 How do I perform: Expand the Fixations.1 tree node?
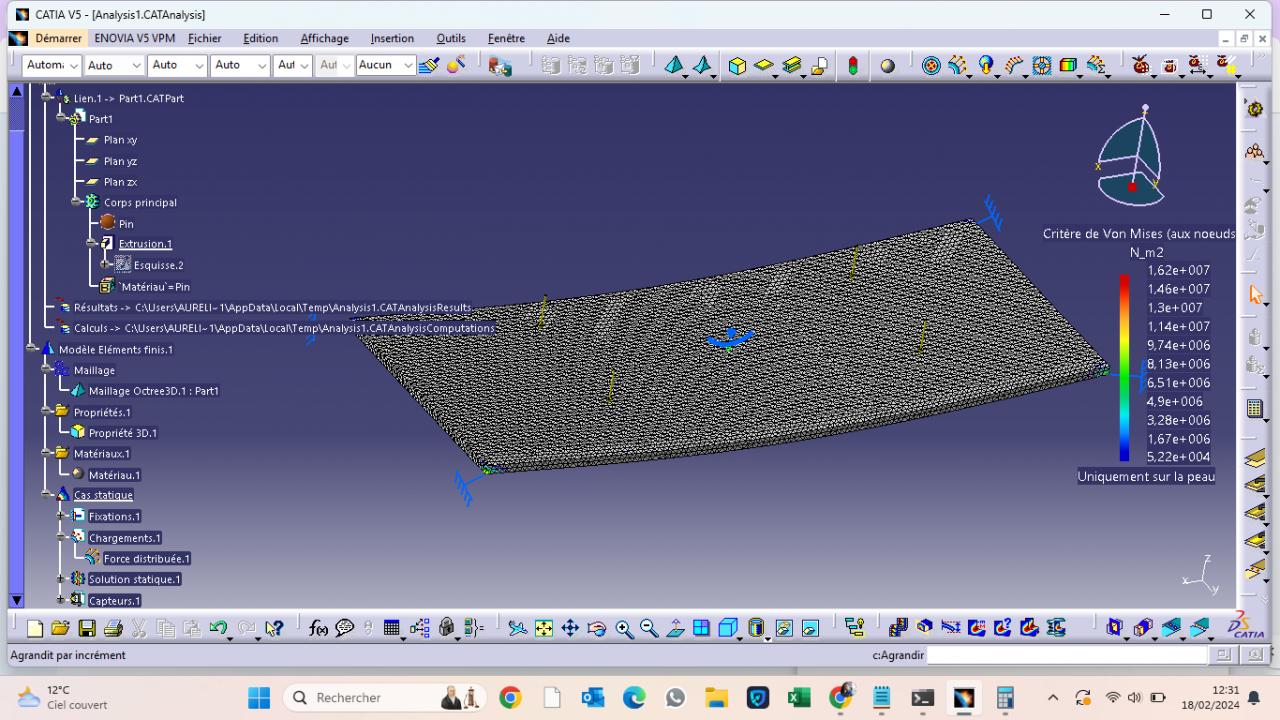[x=61, y=516]
